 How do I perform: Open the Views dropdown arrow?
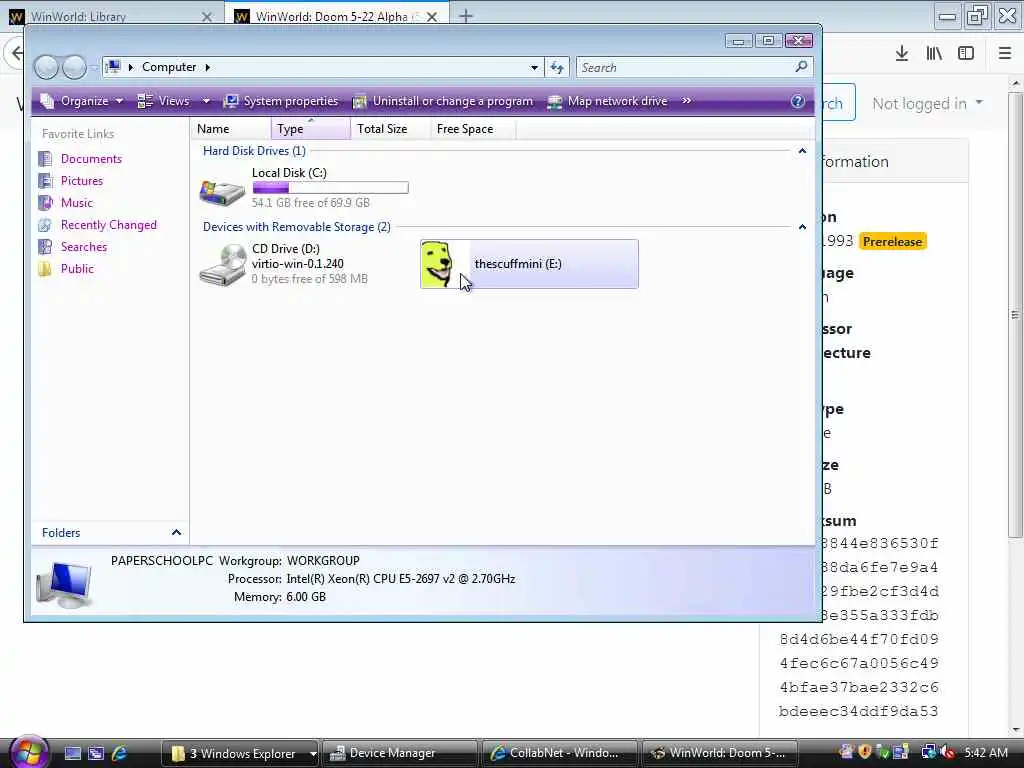point(206,101)
